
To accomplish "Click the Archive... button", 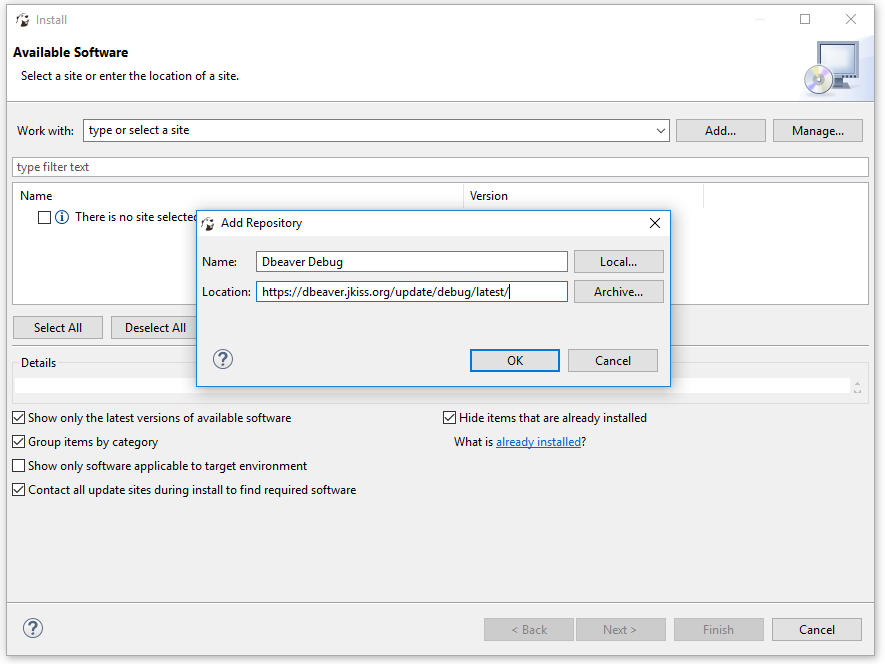I will tap(619, 292).
